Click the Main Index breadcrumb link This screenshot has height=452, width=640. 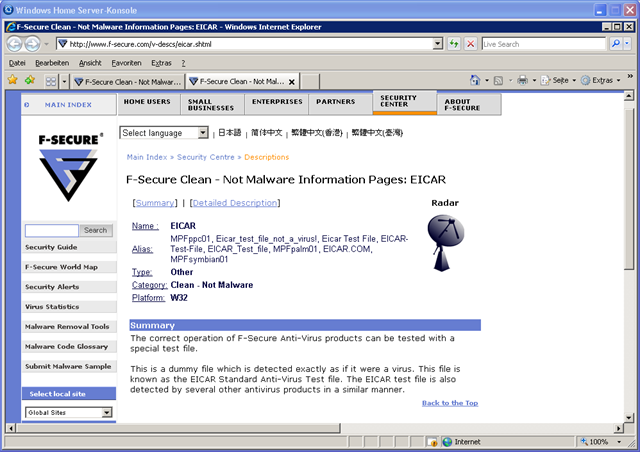(x=147, y=157)
